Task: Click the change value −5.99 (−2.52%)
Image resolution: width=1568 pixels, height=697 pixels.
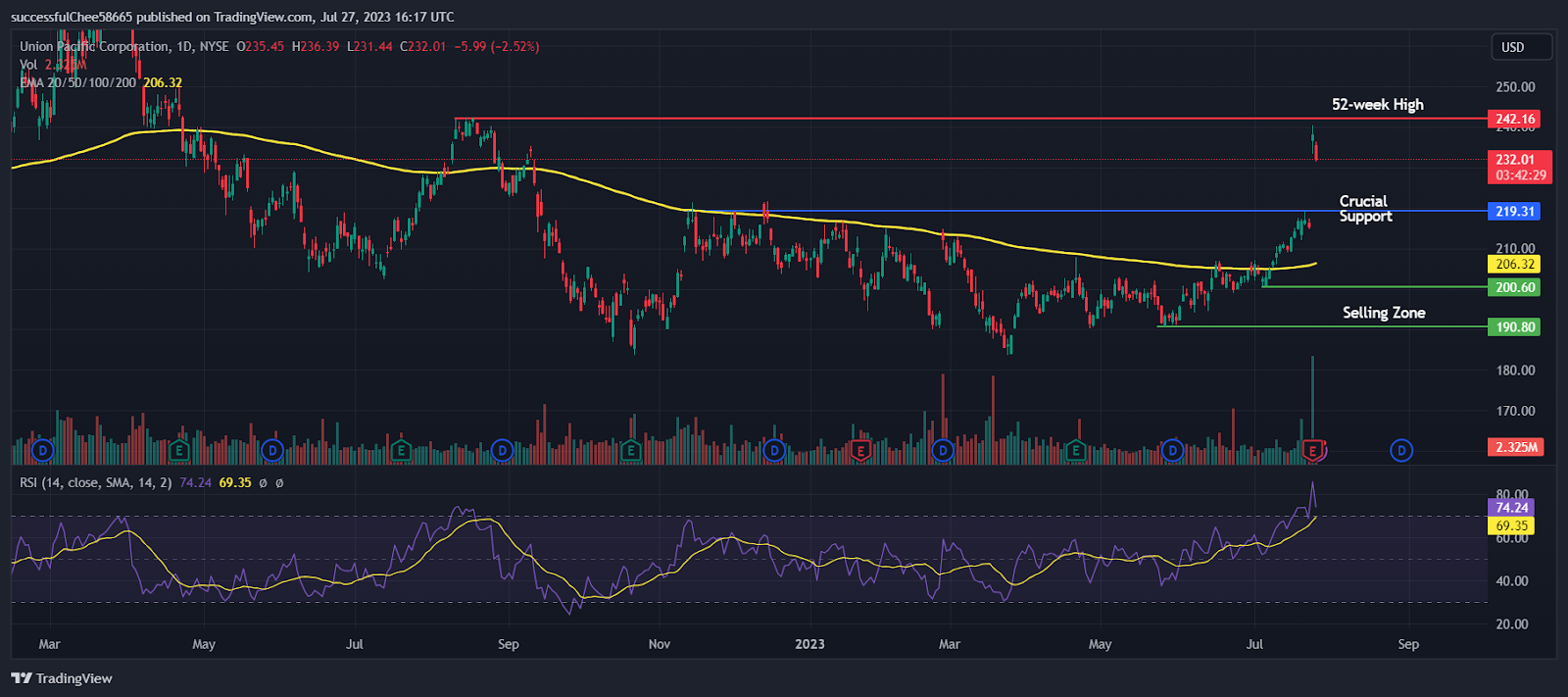Action: (x=497, y=46)
